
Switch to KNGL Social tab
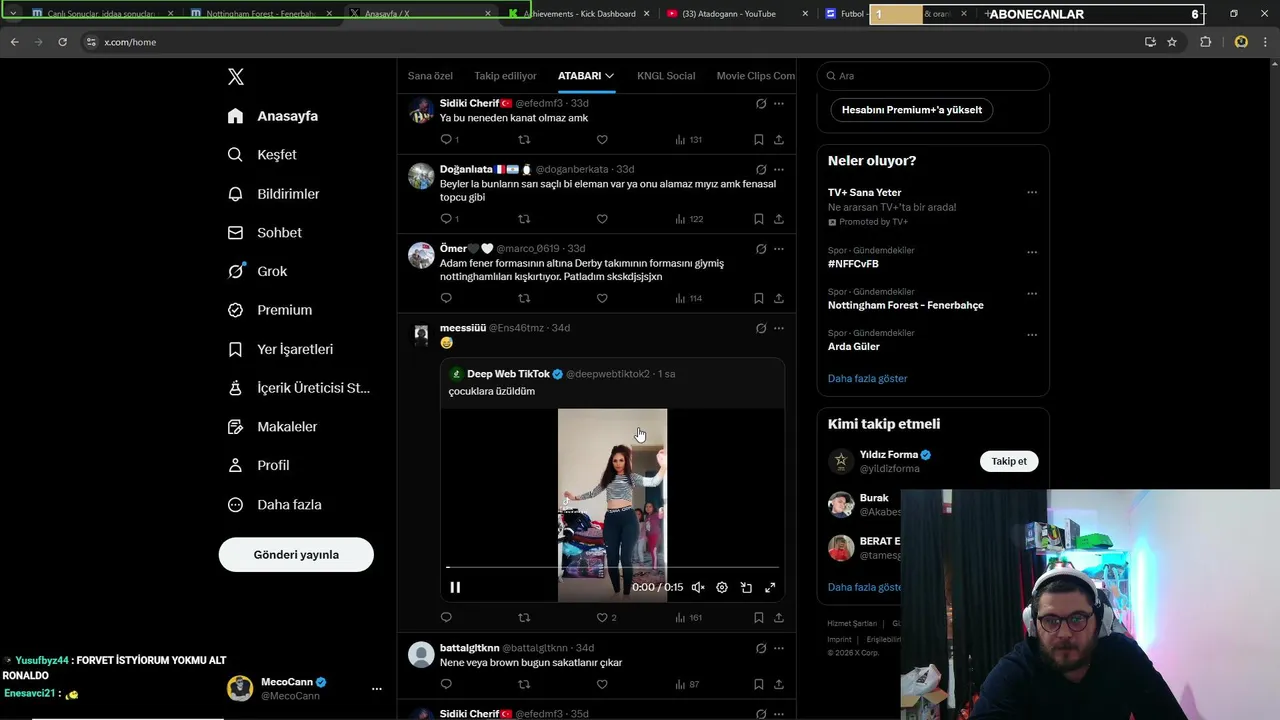666,76
